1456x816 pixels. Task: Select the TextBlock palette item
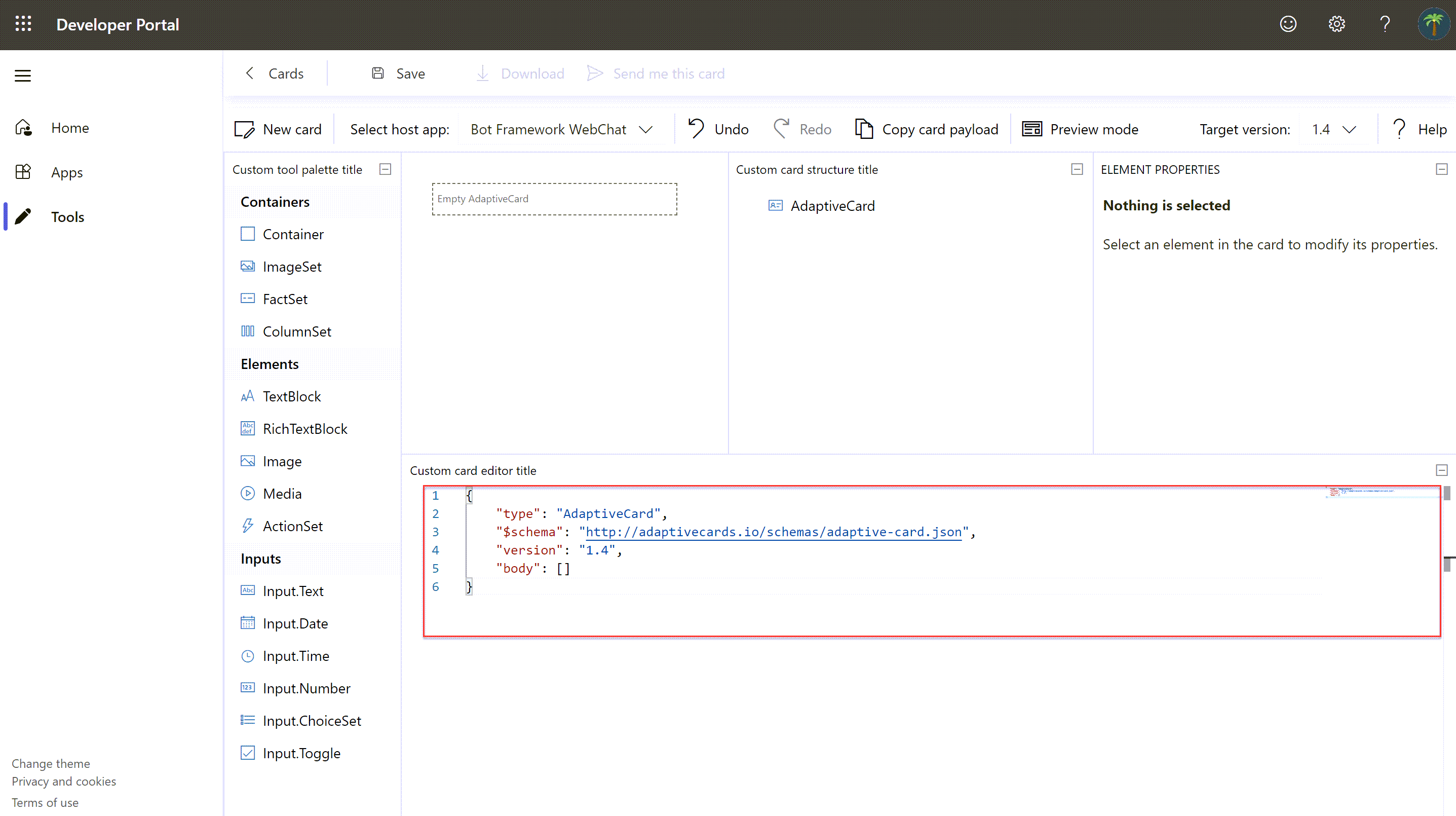(x=314, y=396)
